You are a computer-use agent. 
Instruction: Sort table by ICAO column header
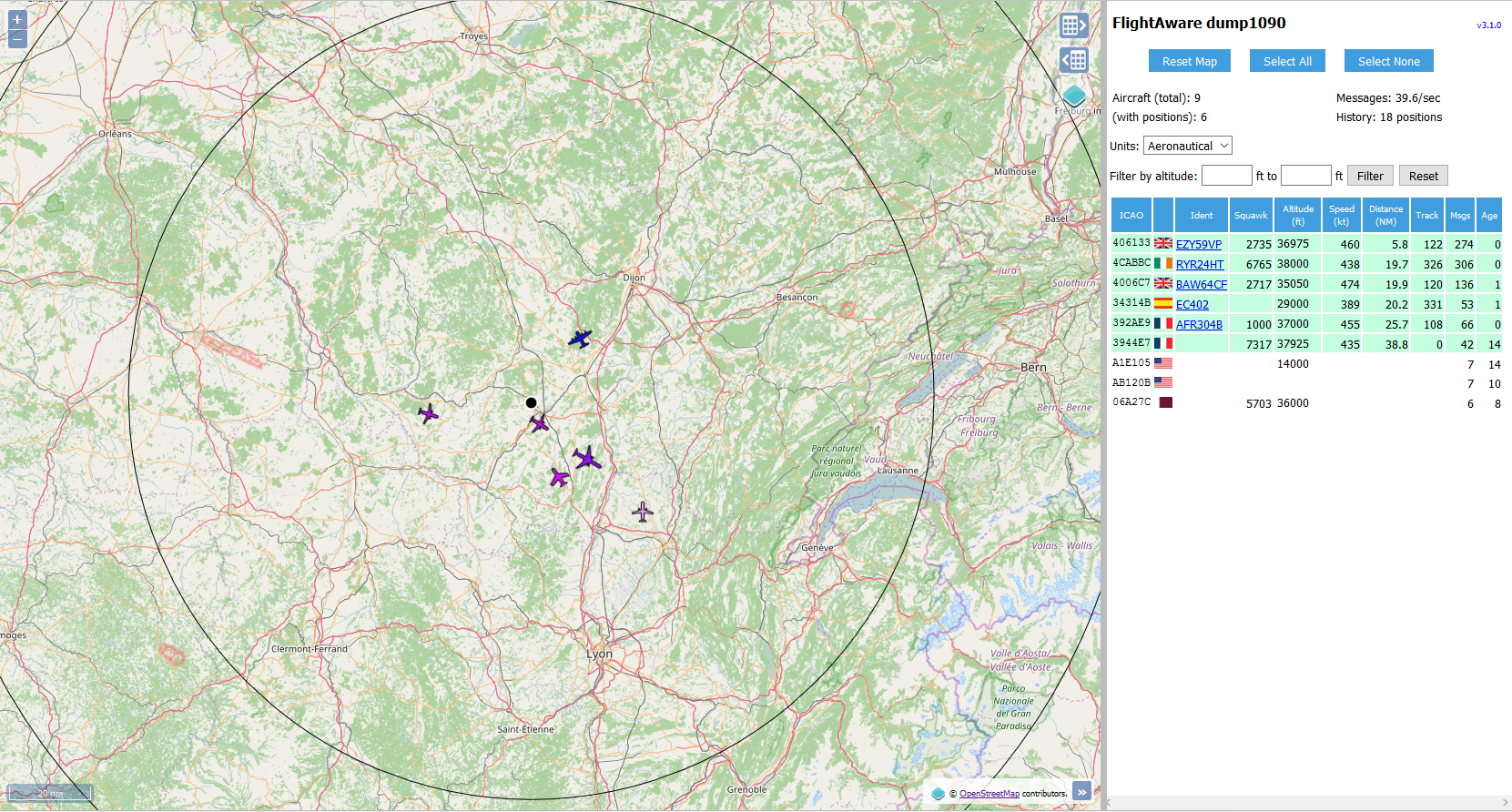pyautogui.click(x=1131, y=215)
